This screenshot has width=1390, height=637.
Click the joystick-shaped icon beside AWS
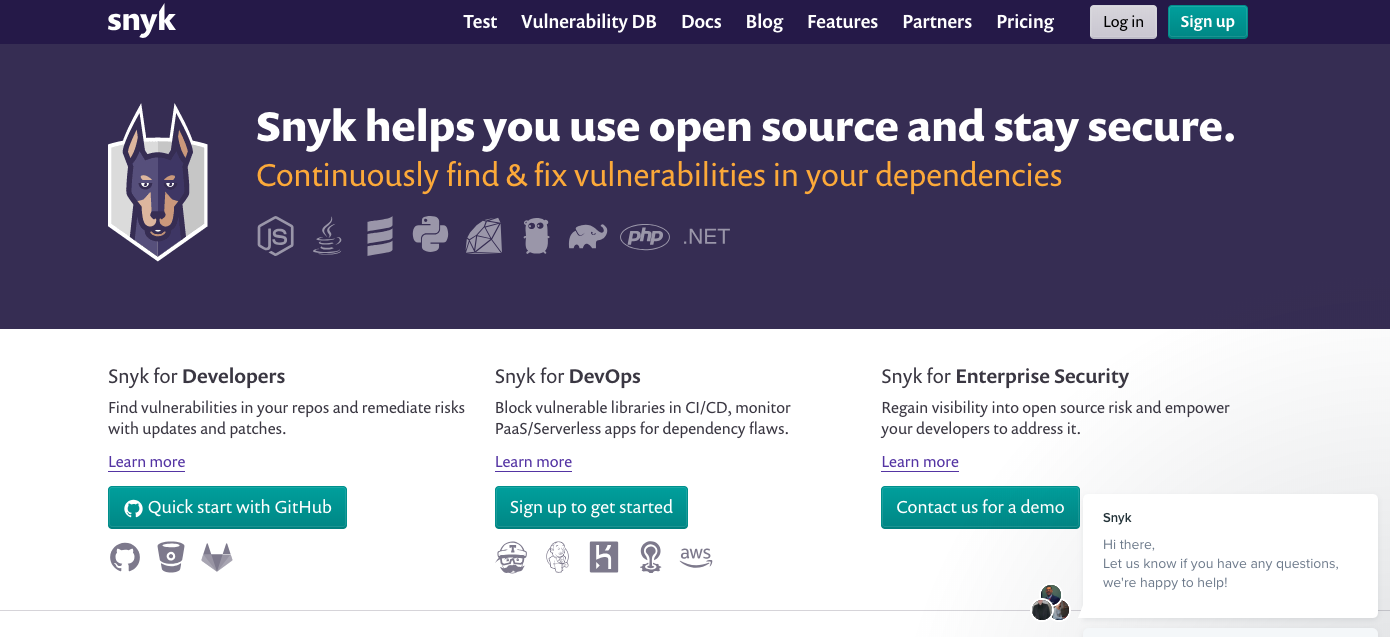[x=650, y=557]
